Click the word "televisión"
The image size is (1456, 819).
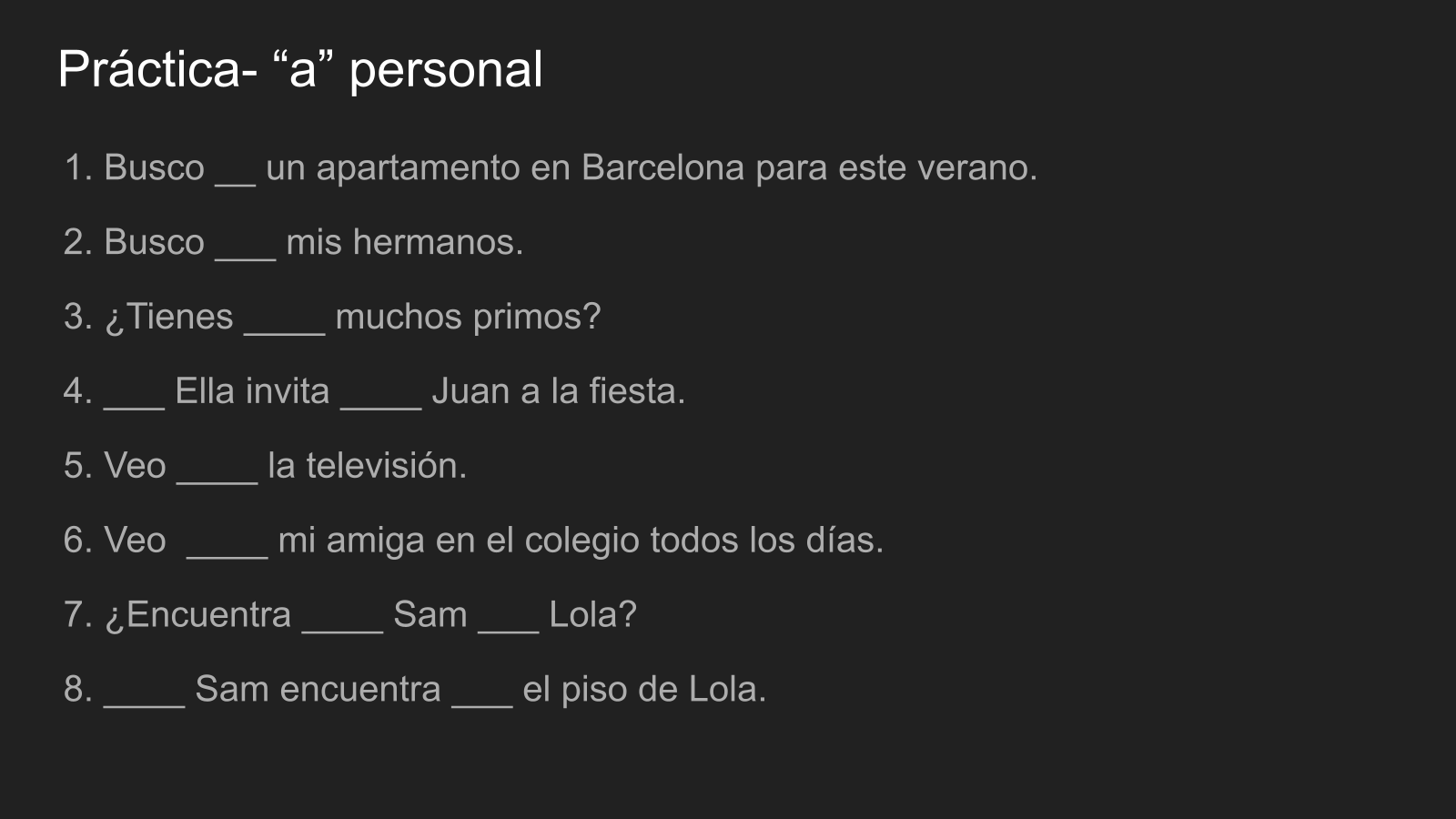click(386, 466)
